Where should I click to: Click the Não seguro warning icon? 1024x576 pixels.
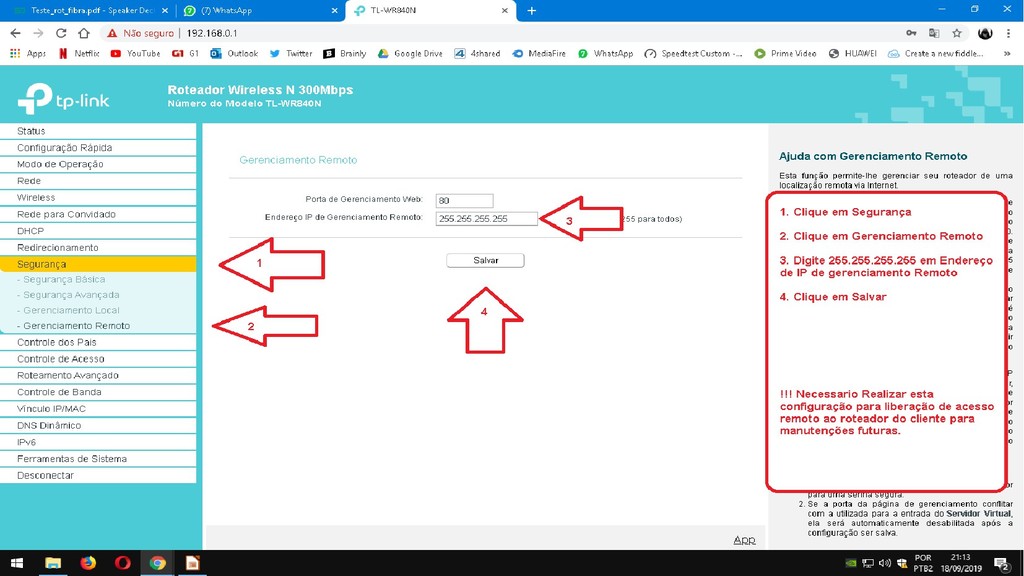pos(112,33)
